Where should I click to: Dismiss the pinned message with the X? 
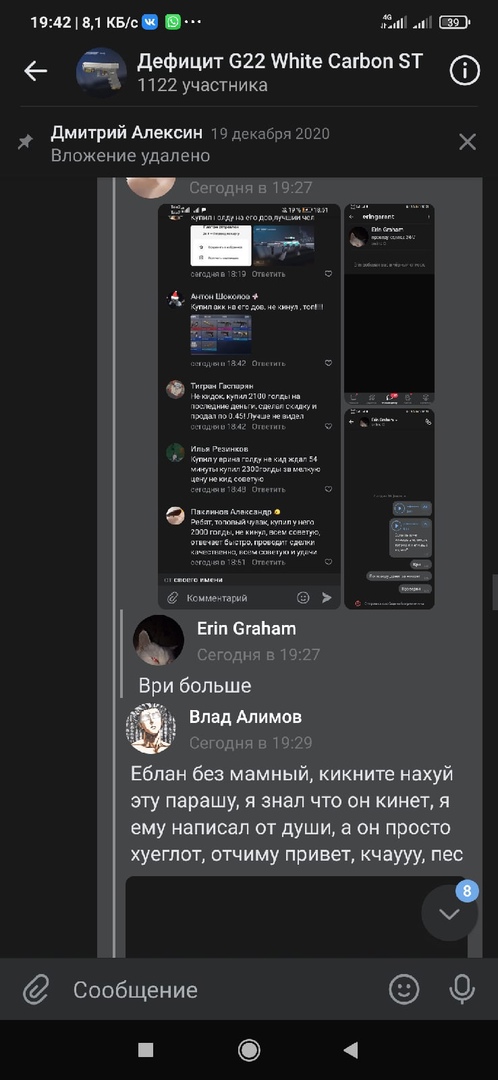468,143
